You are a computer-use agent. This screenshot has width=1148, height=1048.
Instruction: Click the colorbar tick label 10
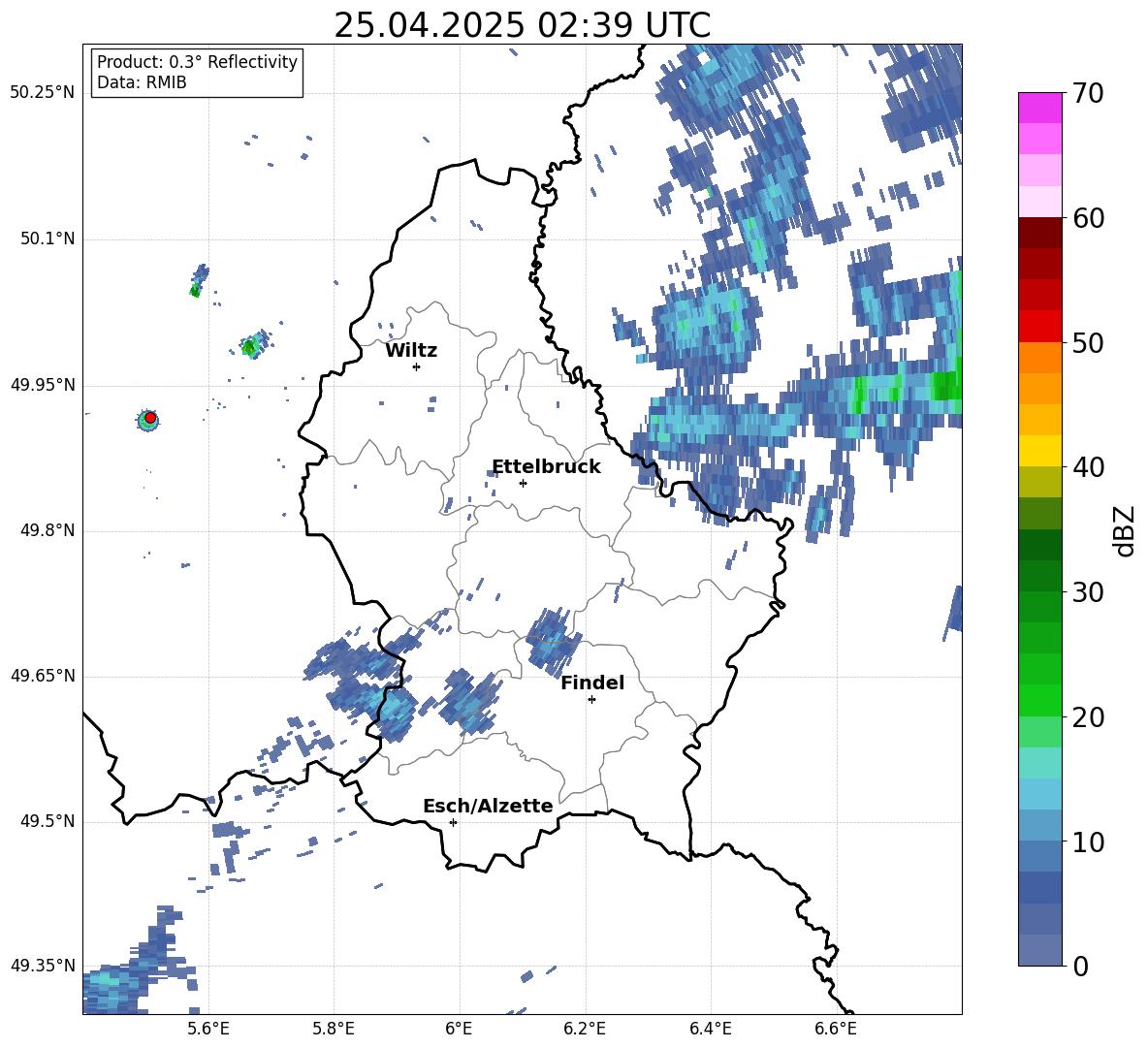(x=1088, y=842)
